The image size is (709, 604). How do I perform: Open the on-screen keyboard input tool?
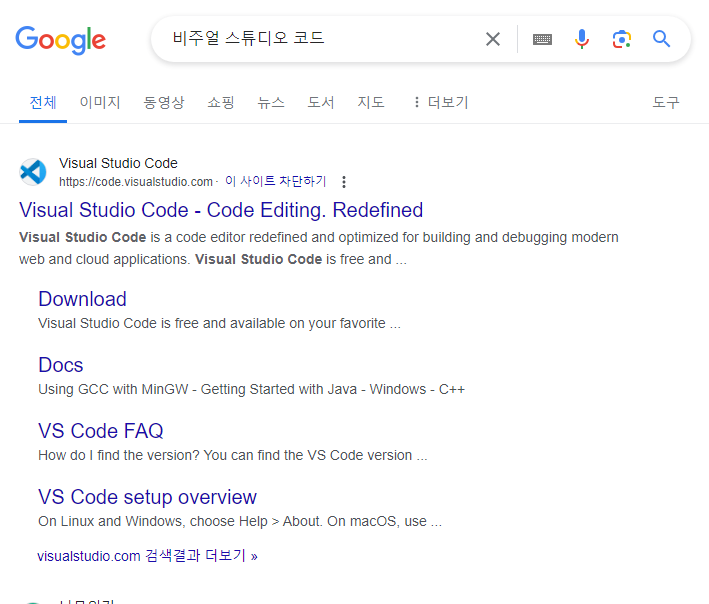click(x=542, y=39)
